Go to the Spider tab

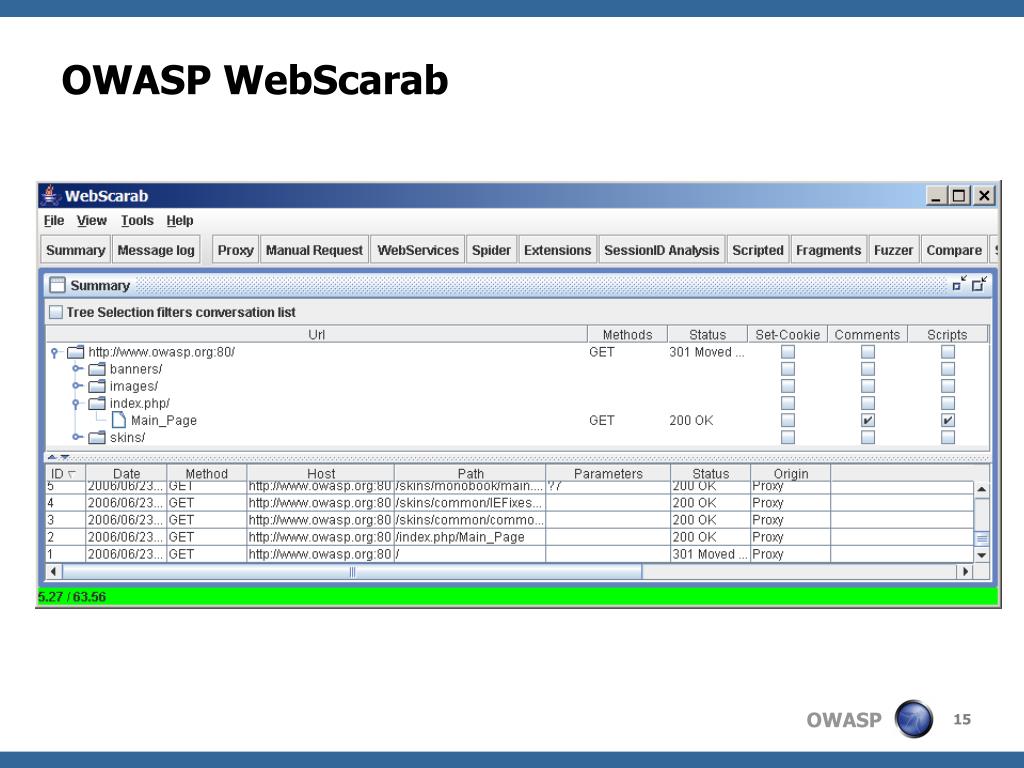(x=491, y=250)
